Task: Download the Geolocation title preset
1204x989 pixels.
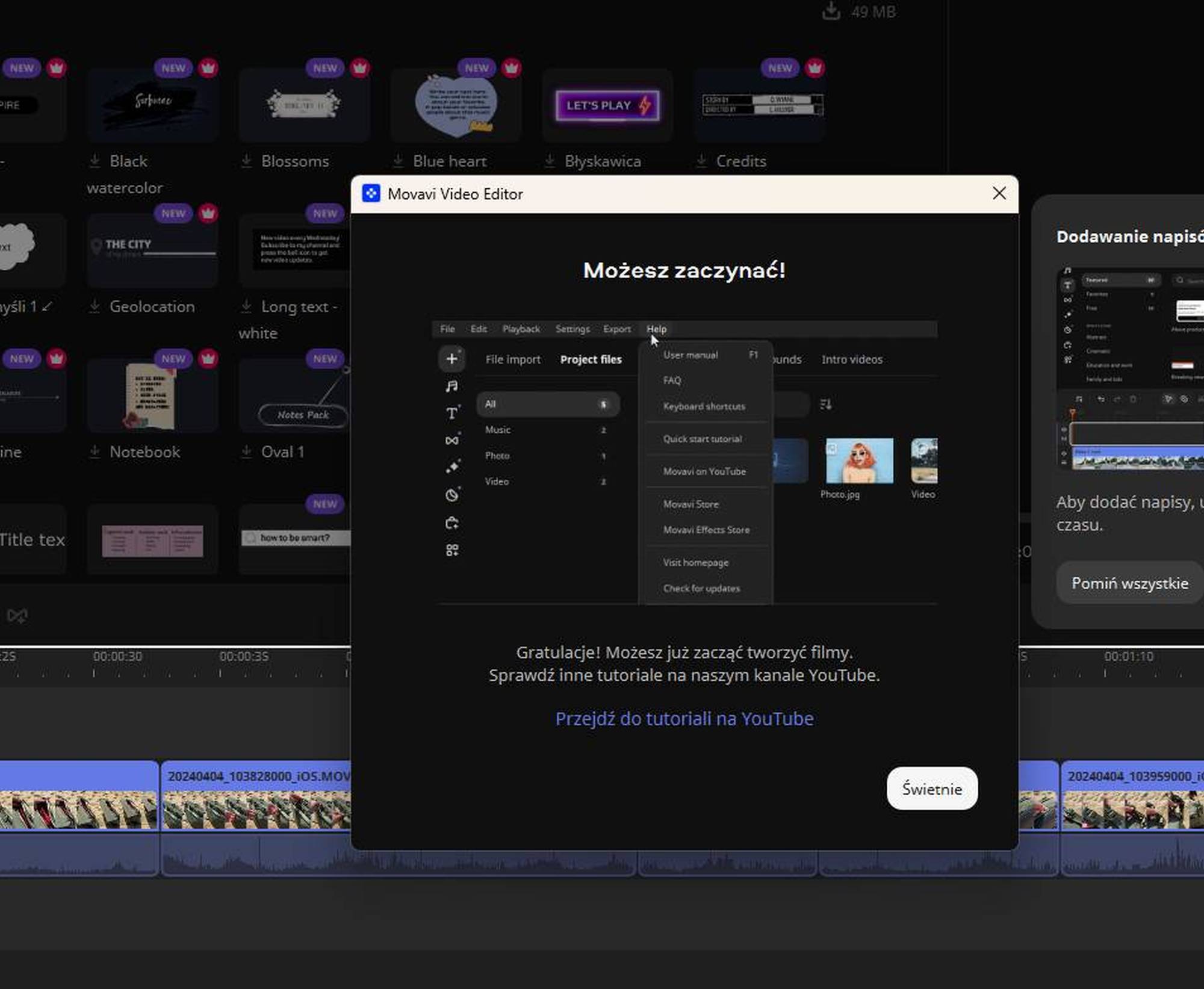Action: (x=95, y=306)
